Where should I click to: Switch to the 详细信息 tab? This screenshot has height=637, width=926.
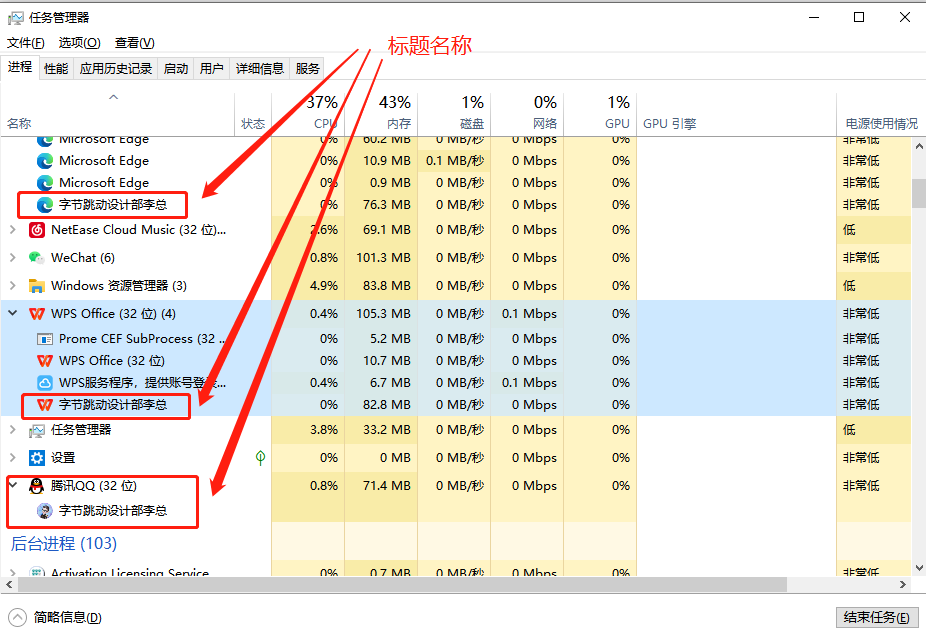tap(260, 69)
